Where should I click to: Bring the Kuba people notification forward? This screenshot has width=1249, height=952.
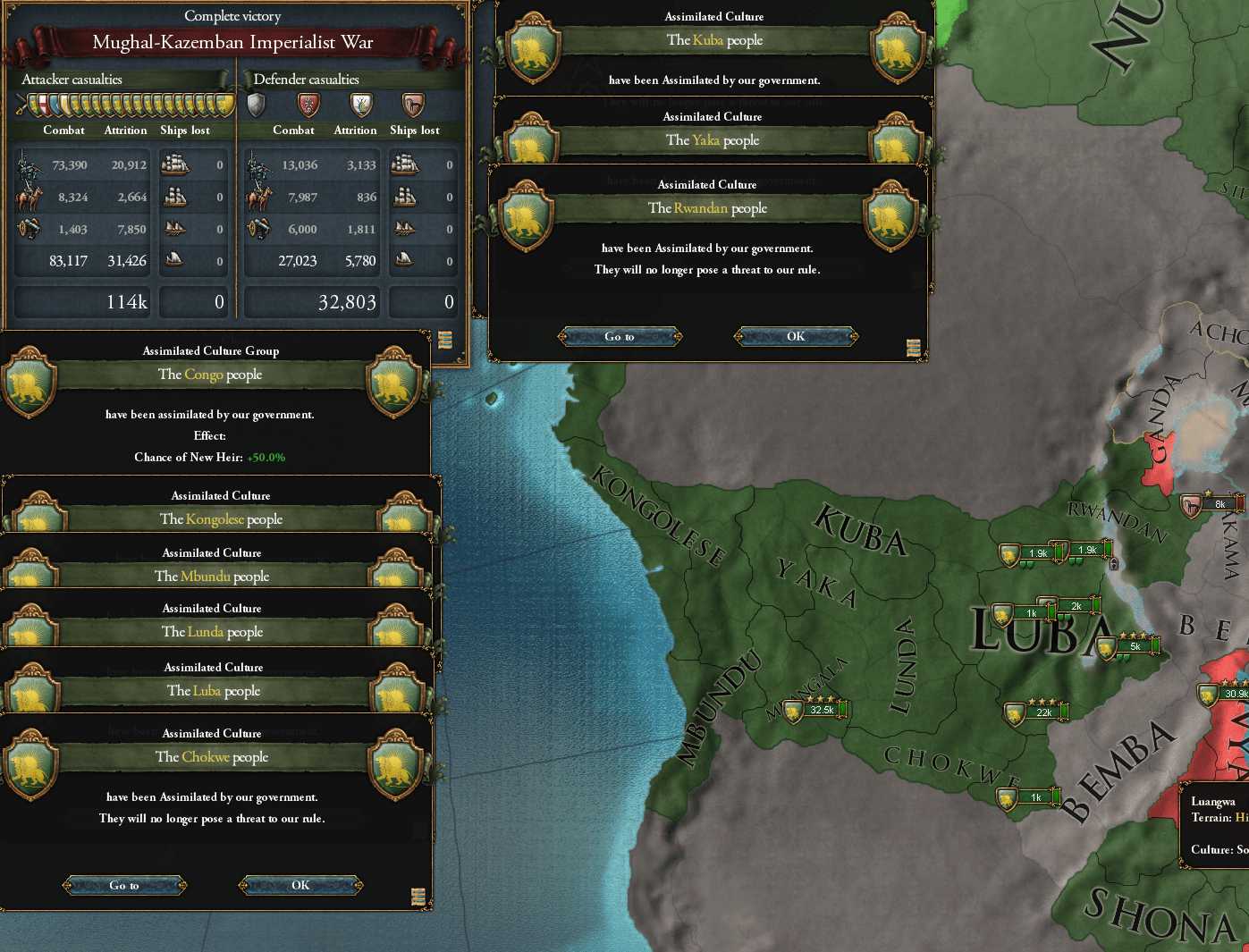[714, 40]
